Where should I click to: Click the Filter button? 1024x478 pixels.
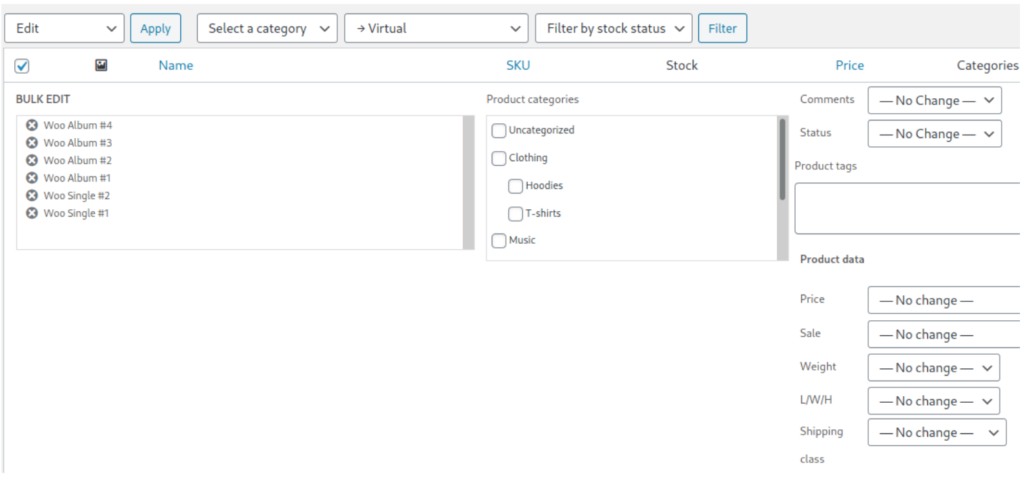[x=722, y=29]
